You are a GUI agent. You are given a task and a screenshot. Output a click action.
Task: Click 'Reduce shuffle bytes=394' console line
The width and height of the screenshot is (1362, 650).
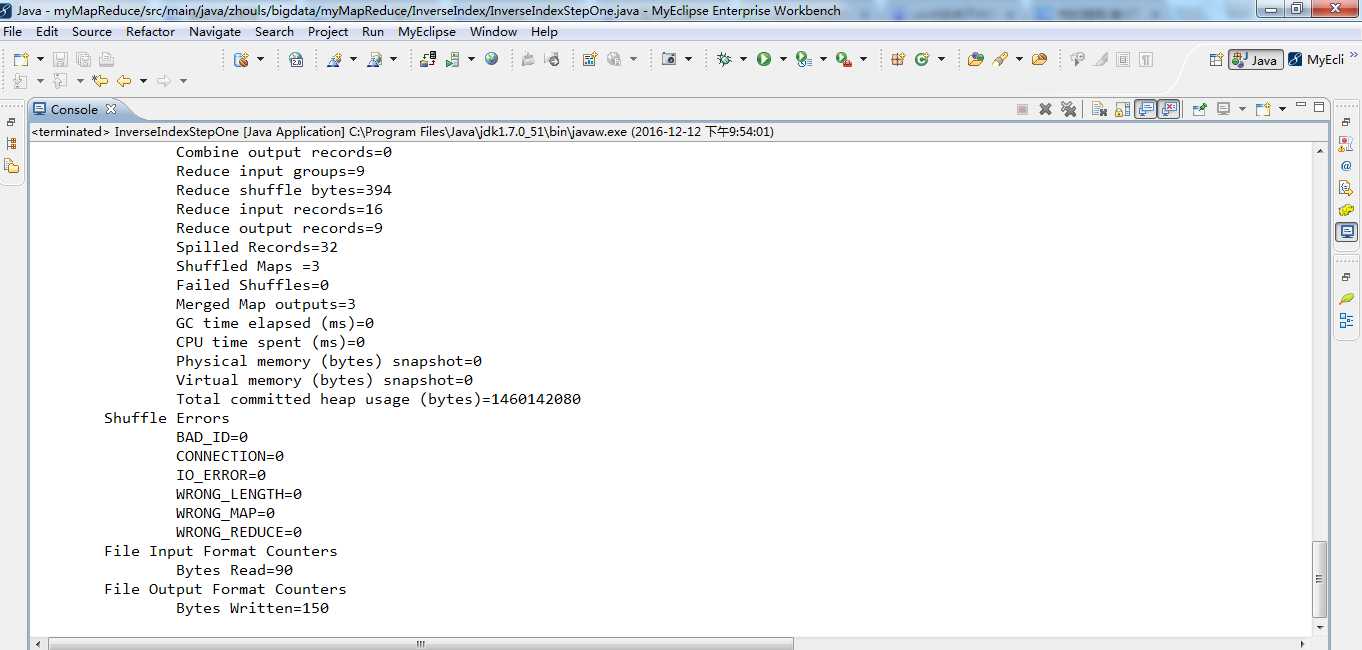tap(284, 190)
